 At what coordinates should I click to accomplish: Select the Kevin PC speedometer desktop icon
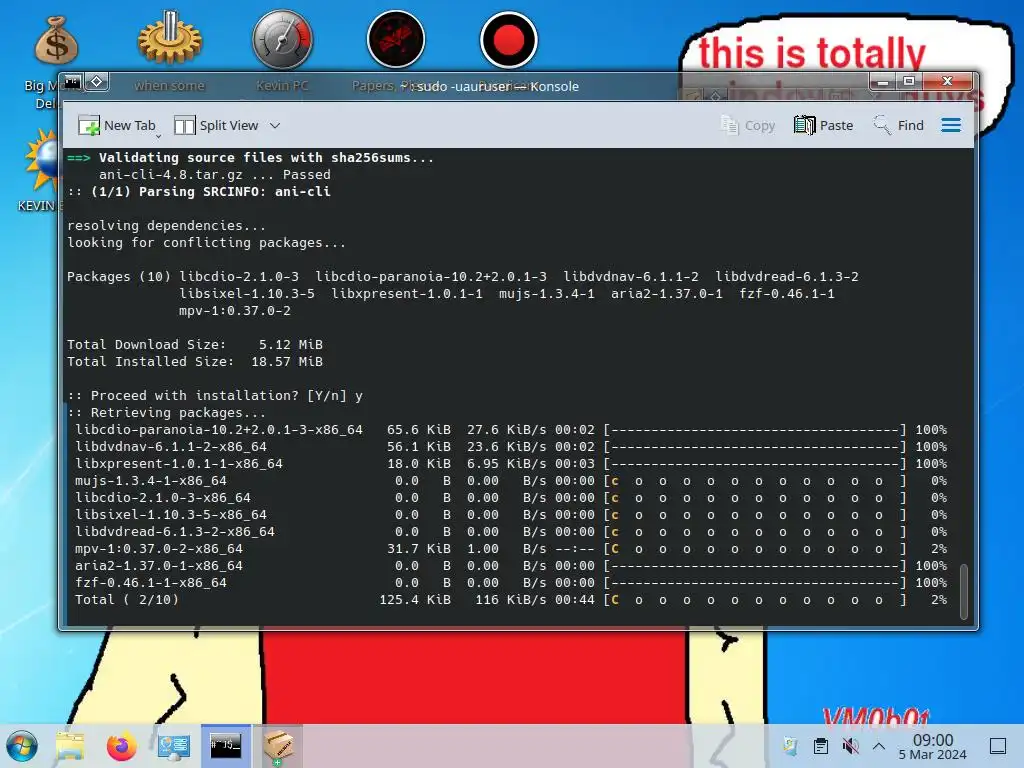(x=282, y=39)
